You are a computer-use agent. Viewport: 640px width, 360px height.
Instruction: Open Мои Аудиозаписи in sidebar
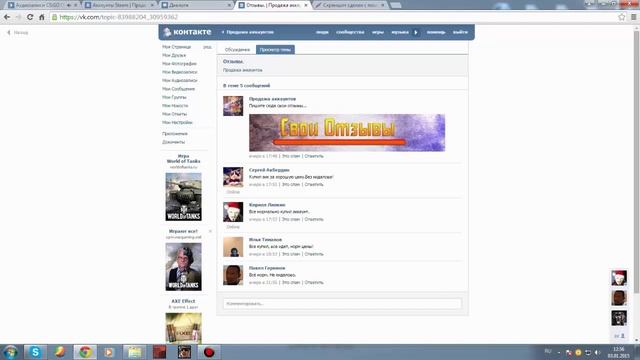point(180,80)
